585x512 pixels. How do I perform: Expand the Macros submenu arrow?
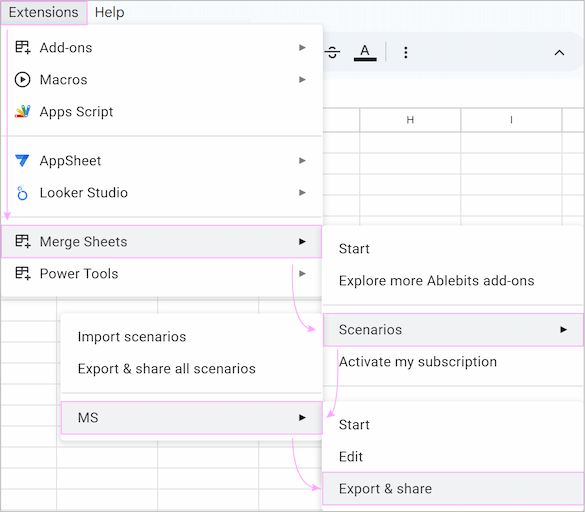coord(302,79)
